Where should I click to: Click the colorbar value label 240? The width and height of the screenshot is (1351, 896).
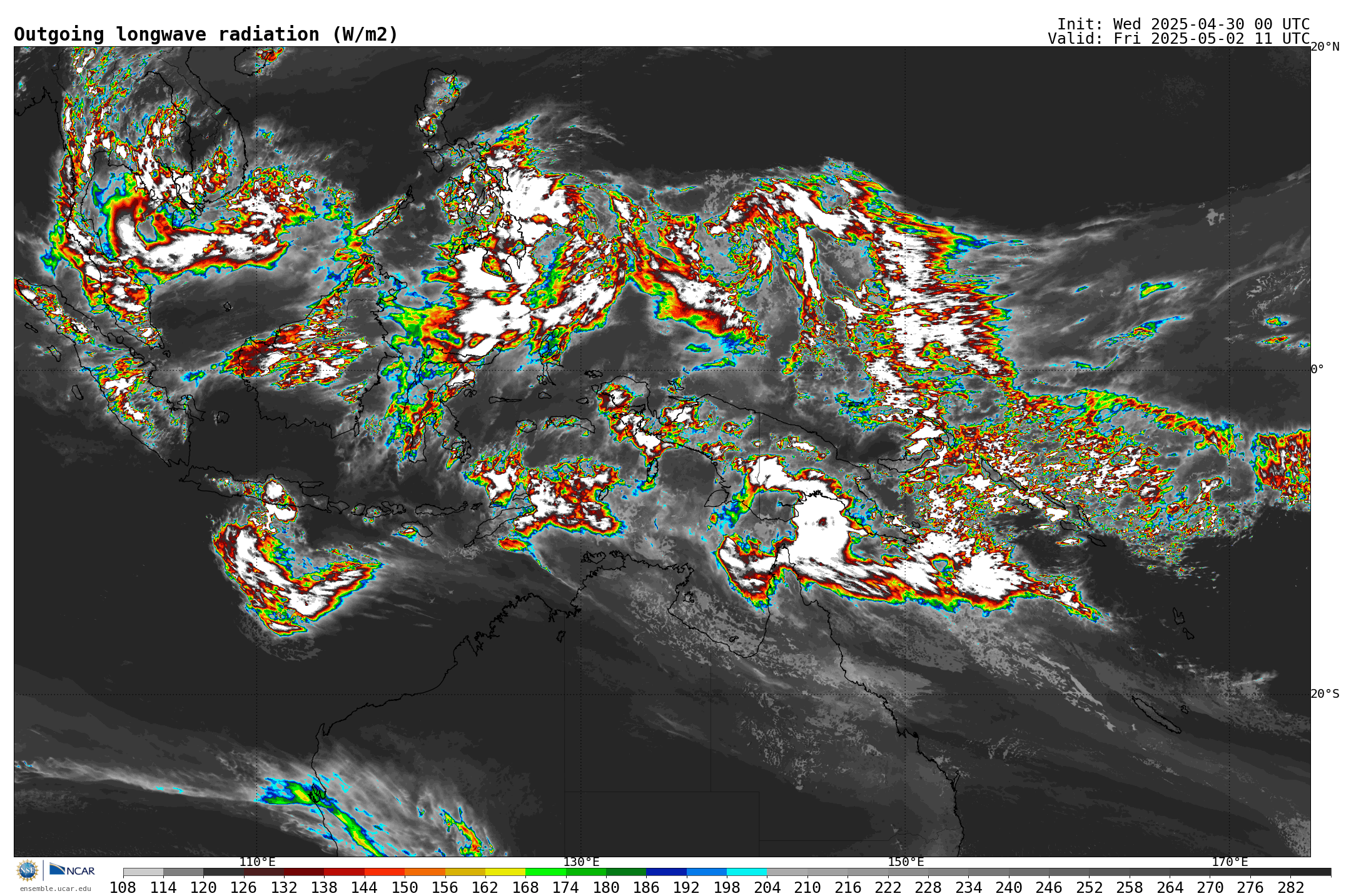click(1008, 887)
